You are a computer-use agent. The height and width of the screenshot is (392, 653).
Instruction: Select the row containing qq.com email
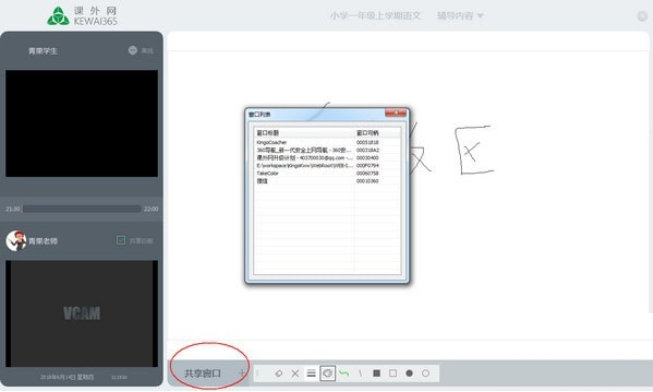coord(327,158)
